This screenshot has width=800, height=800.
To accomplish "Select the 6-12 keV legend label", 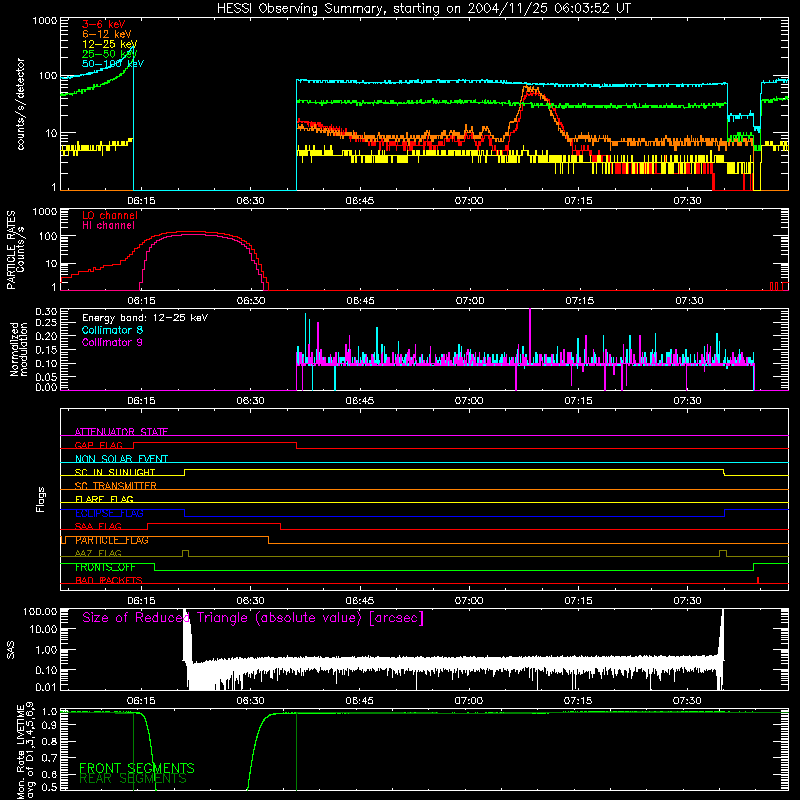I will tap(107, 34).
